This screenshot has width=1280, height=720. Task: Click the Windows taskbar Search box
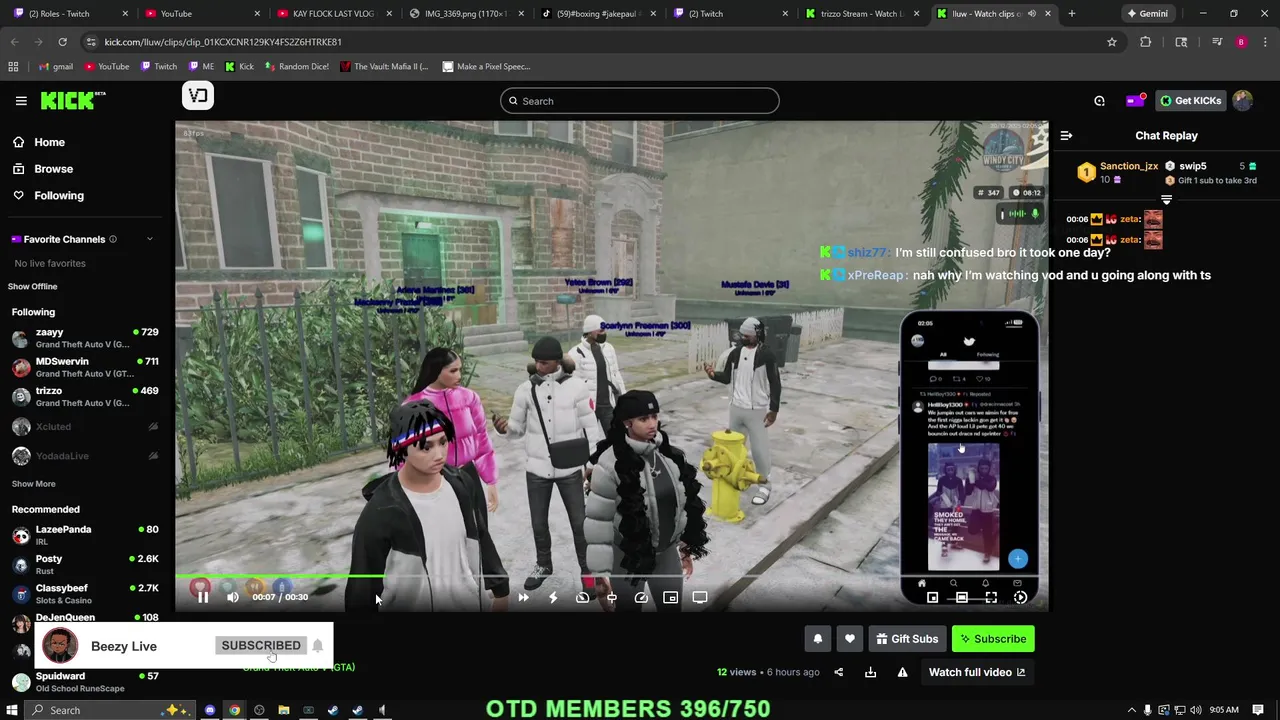[x=110, y=710]
